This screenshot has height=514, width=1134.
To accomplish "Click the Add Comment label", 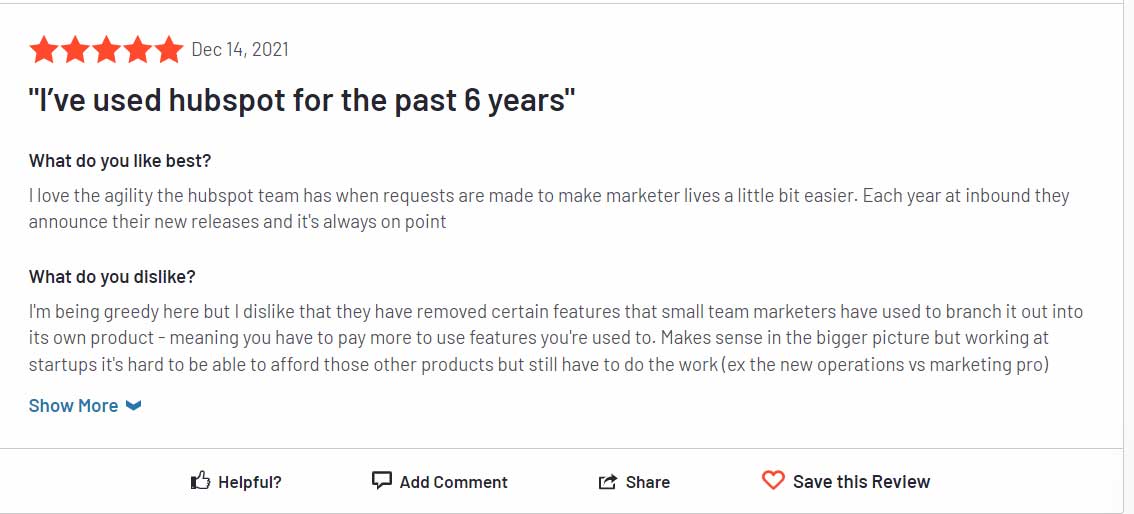I will [453, 482].
